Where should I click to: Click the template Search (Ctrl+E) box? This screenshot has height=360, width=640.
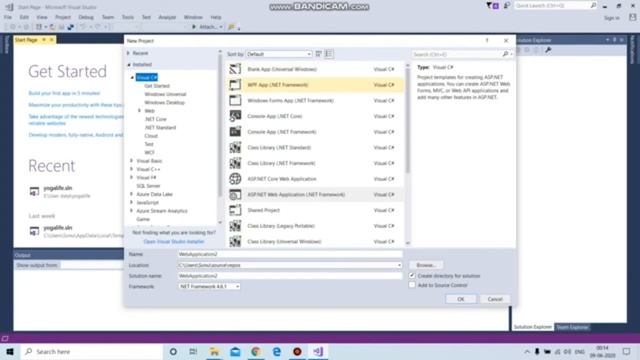click(x=456, y=54)
